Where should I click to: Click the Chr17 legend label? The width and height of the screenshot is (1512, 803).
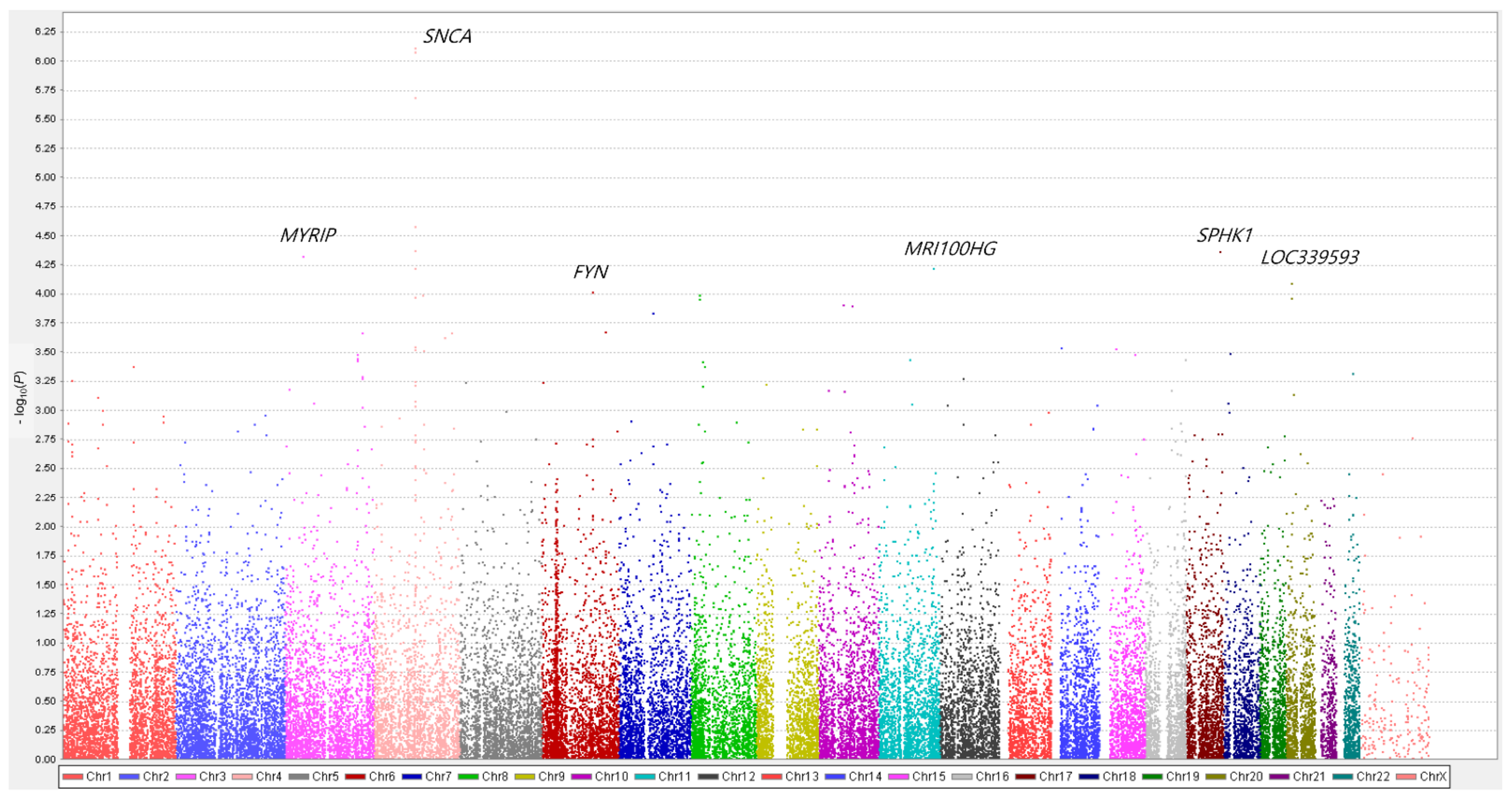coord(1055,777)
